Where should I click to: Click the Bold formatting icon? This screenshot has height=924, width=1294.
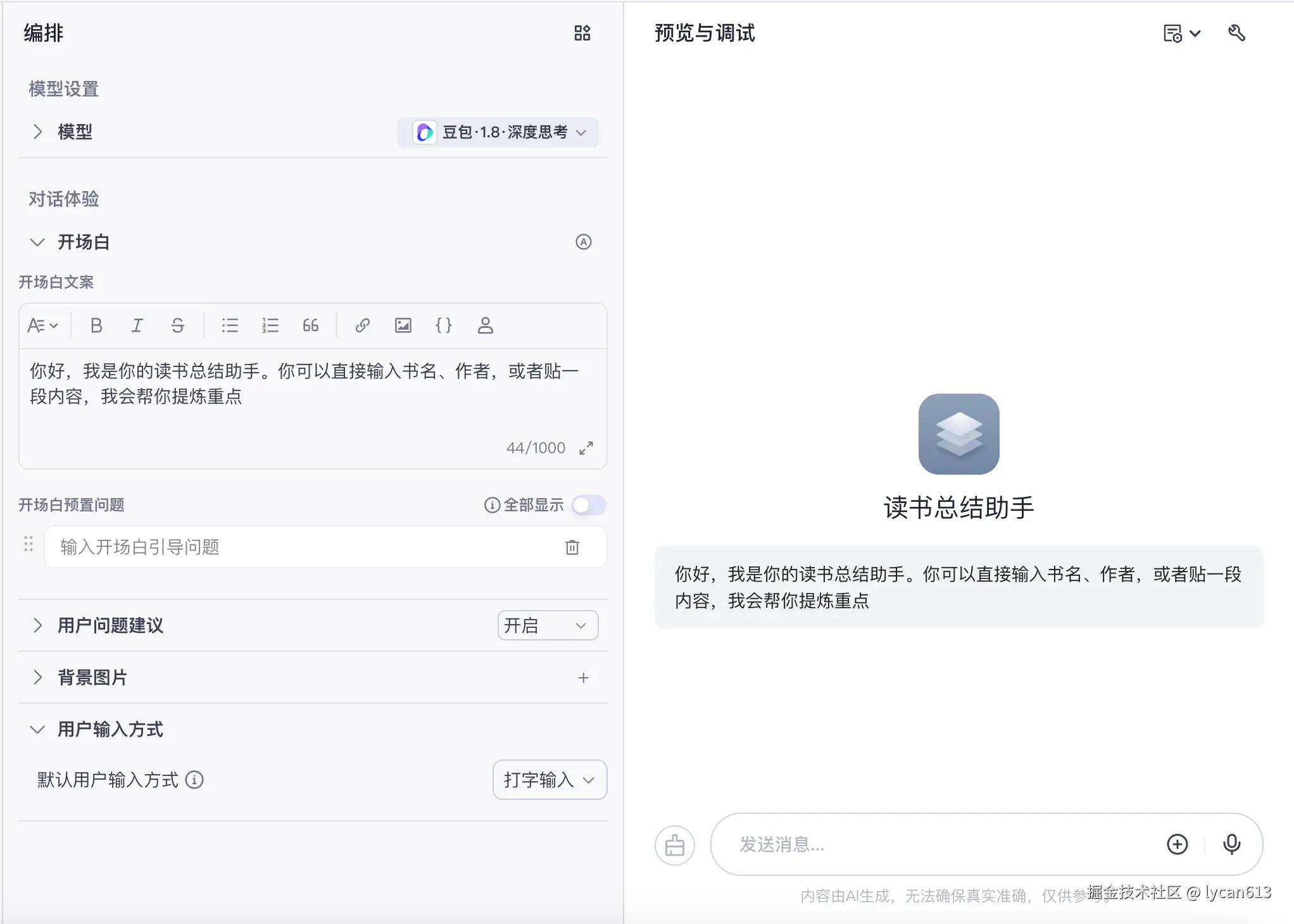click(96, 325)
